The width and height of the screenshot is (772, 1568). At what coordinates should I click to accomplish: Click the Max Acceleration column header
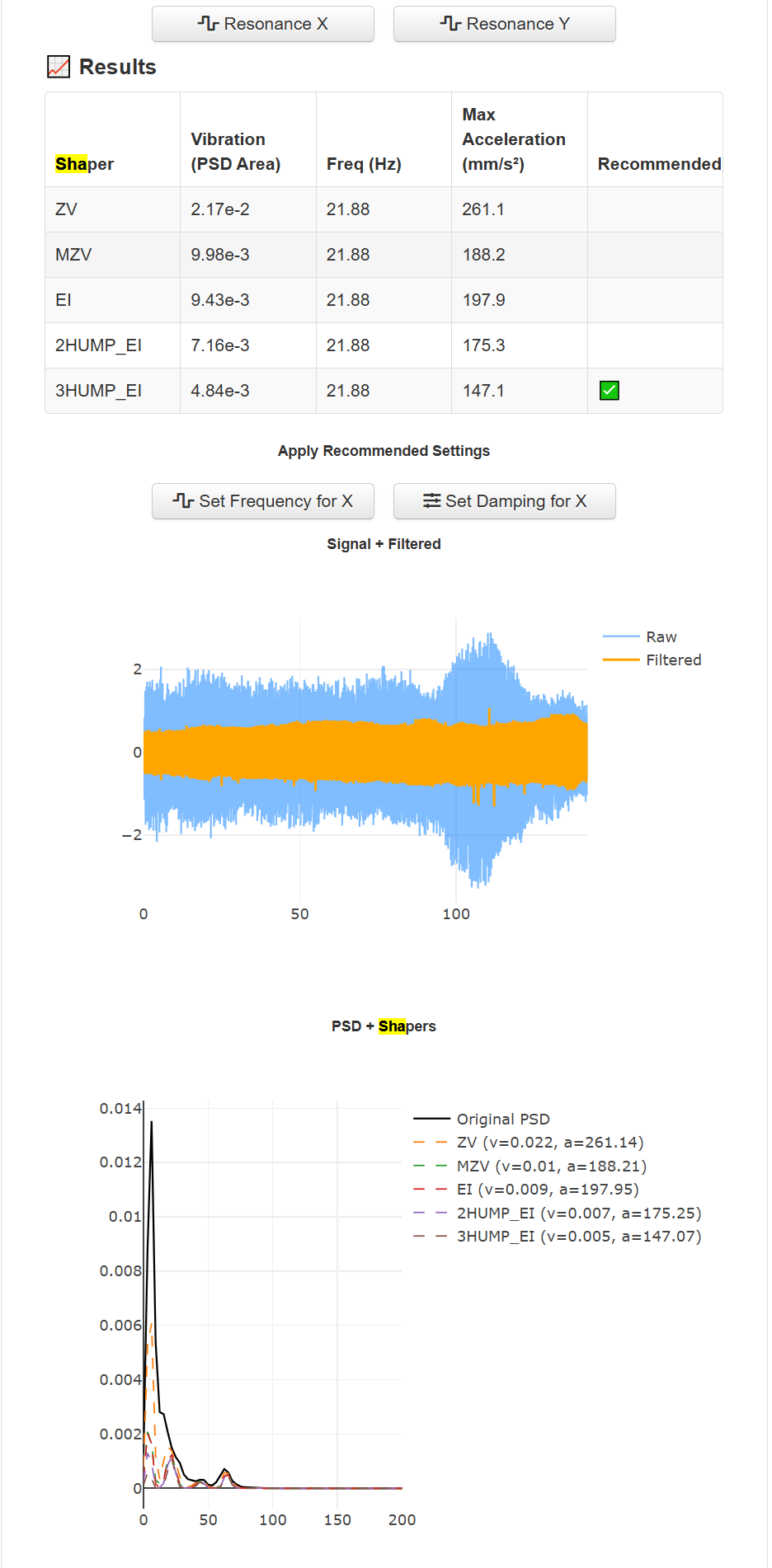[513, 139]
